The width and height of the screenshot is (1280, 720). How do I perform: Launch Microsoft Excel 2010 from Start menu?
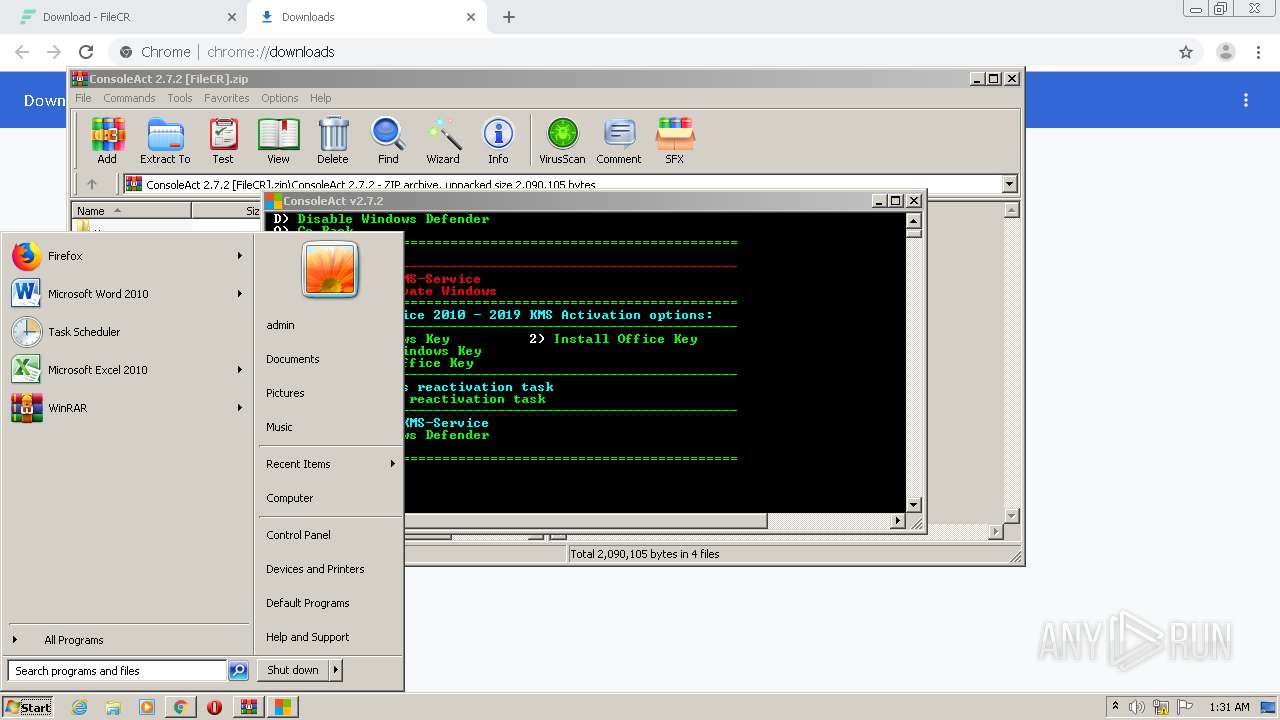point(127,370)
